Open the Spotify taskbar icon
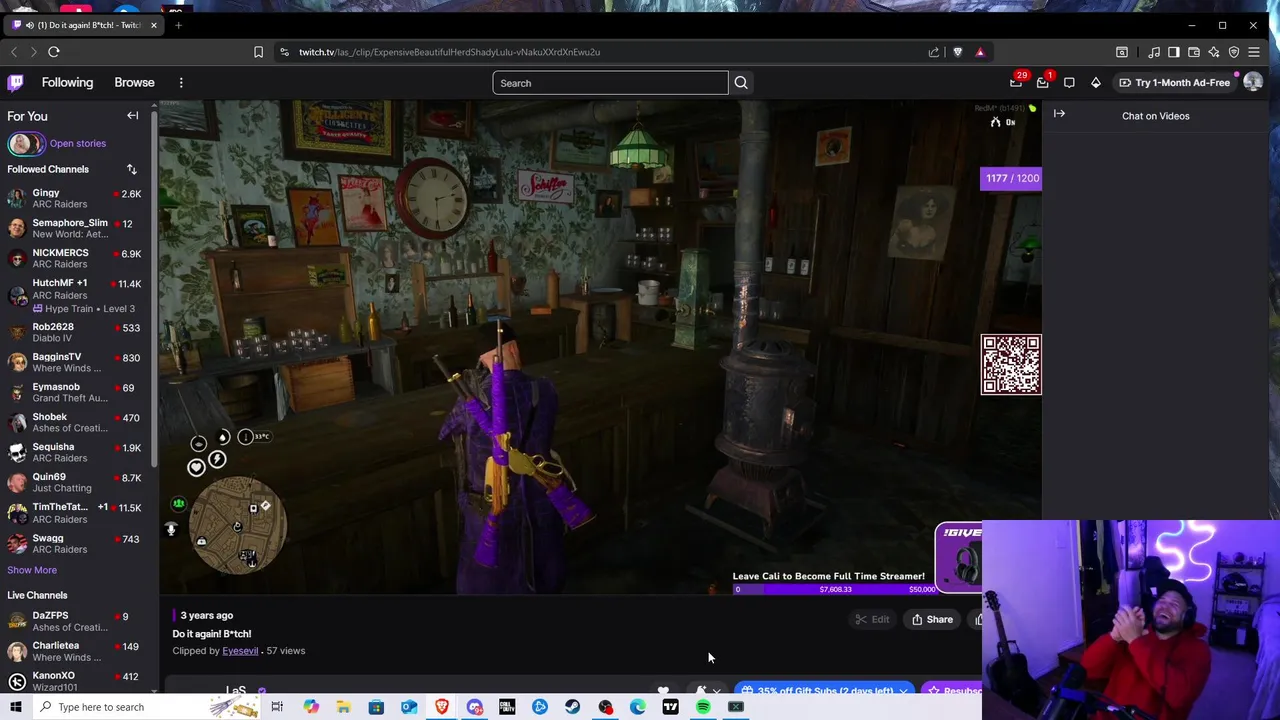The width and height of the screenshot is (1280, 720). click(x=703, y=707)
